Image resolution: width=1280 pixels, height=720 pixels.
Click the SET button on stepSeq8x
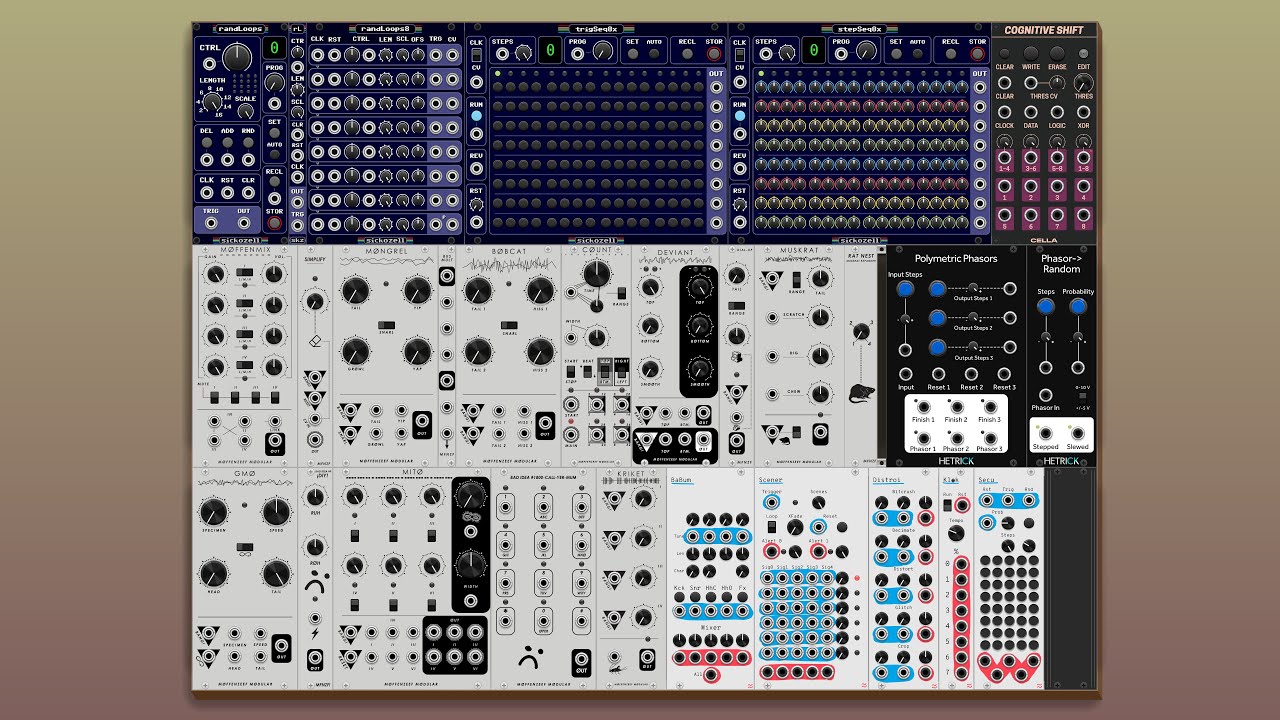tap(896, 54)
